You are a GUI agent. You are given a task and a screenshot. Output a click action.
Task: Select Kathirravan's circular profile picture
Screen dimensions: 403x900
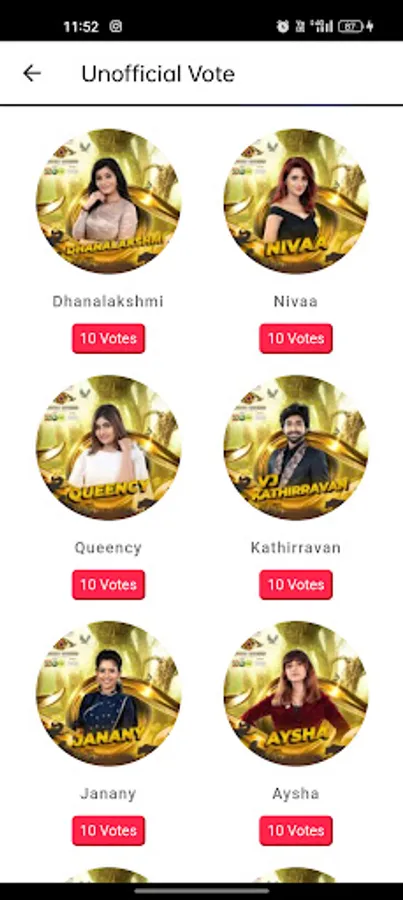tap(296, 447)
